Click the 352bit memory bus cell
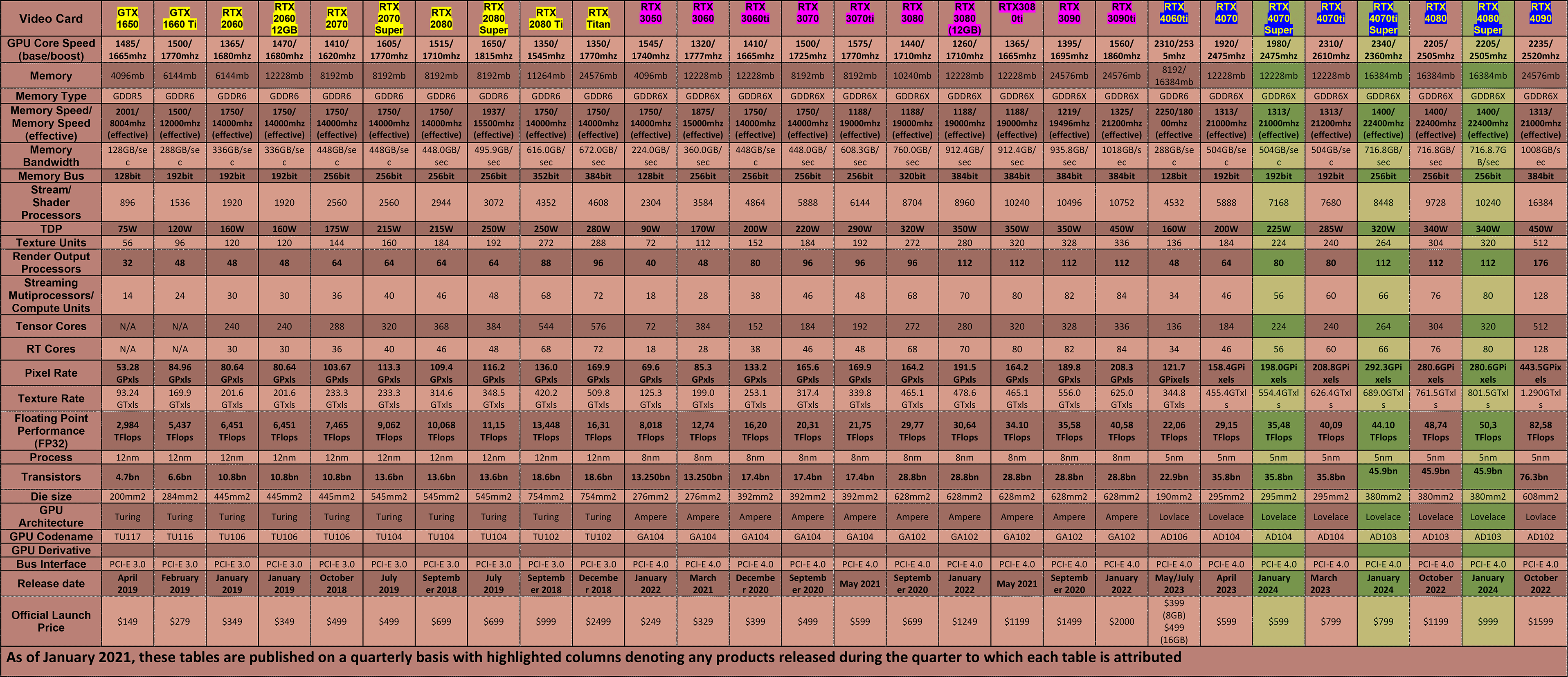This screenshot has height=677, width=1568. click(x=546, y=176)
